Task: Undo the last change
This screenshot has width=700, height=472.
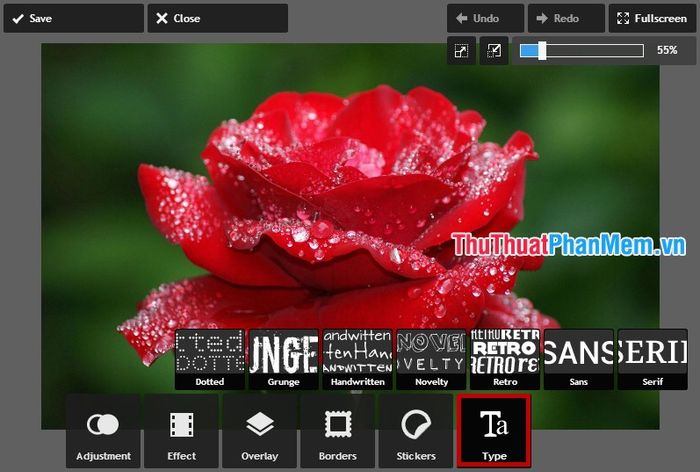Action: tap(485, 18)
